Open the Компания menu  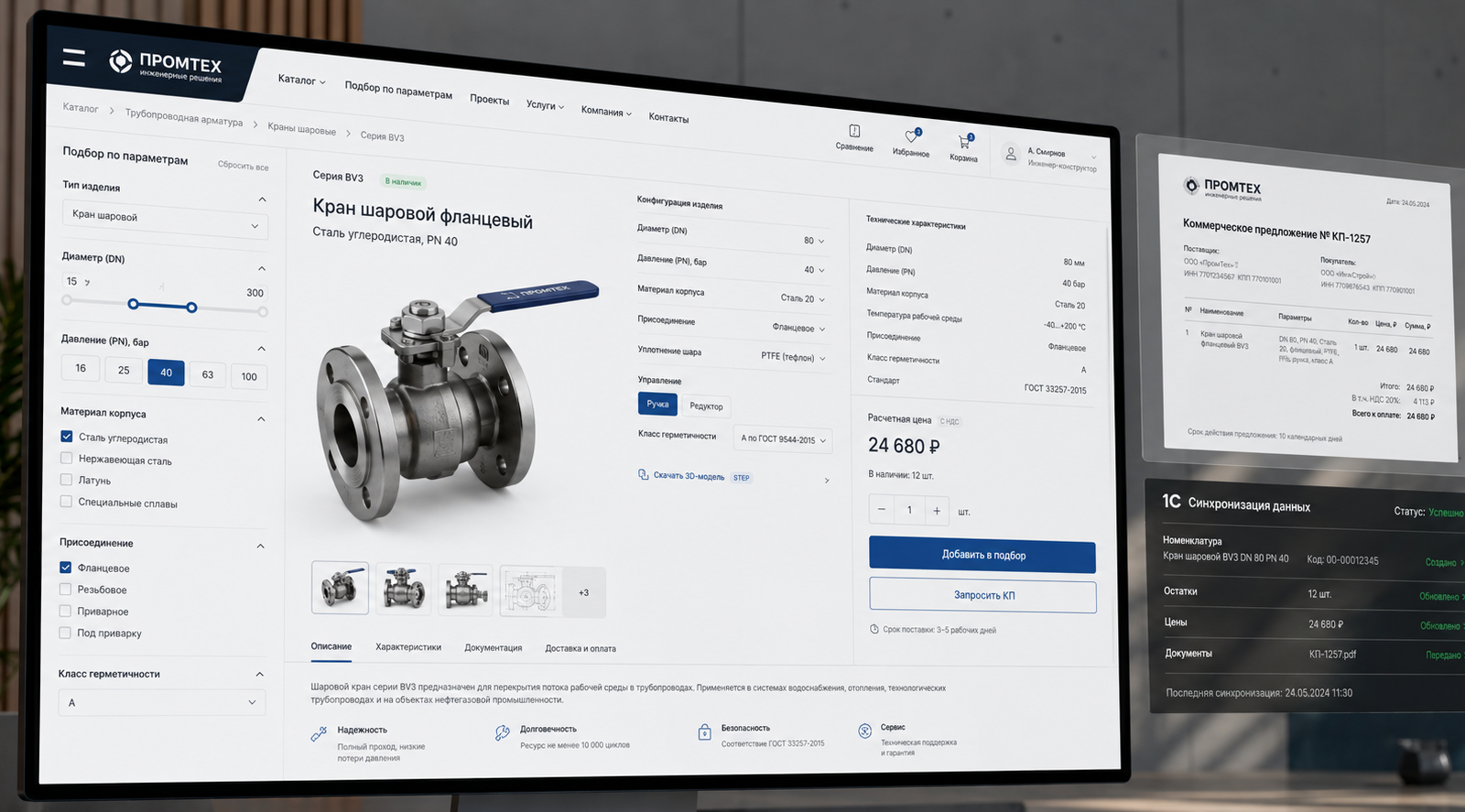click(x=606, y=112)
